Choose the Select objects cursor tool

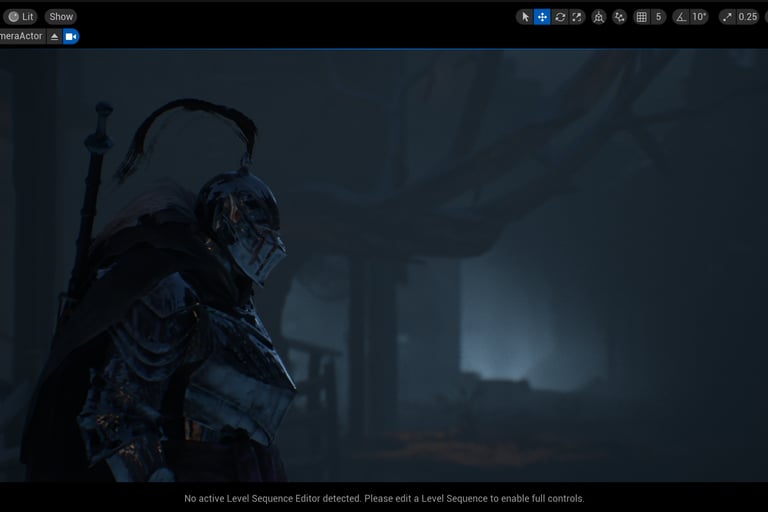525,17
